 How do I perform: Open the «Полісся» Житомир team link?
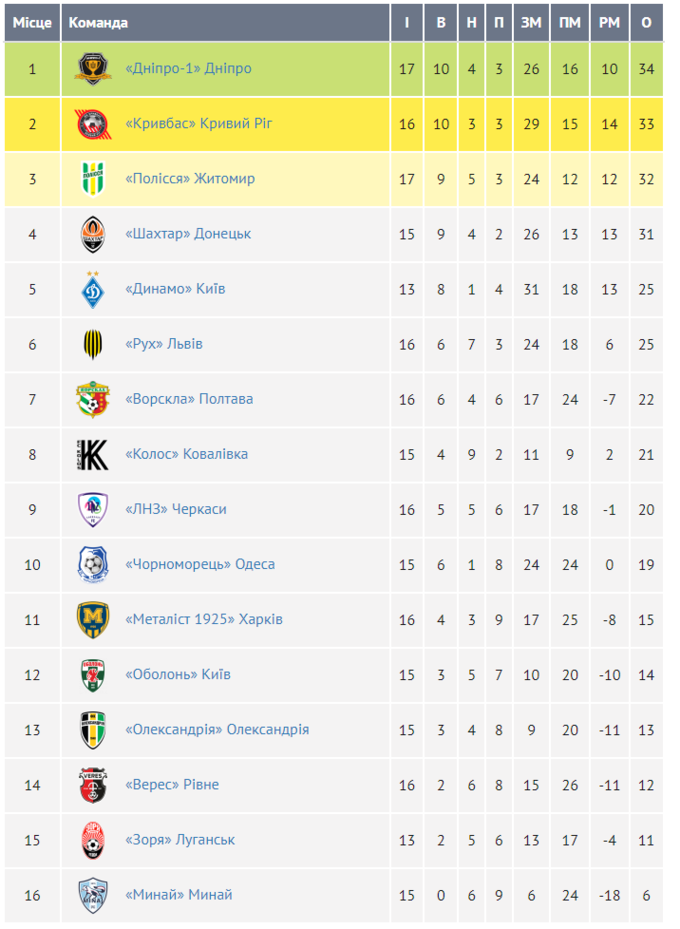190,179
